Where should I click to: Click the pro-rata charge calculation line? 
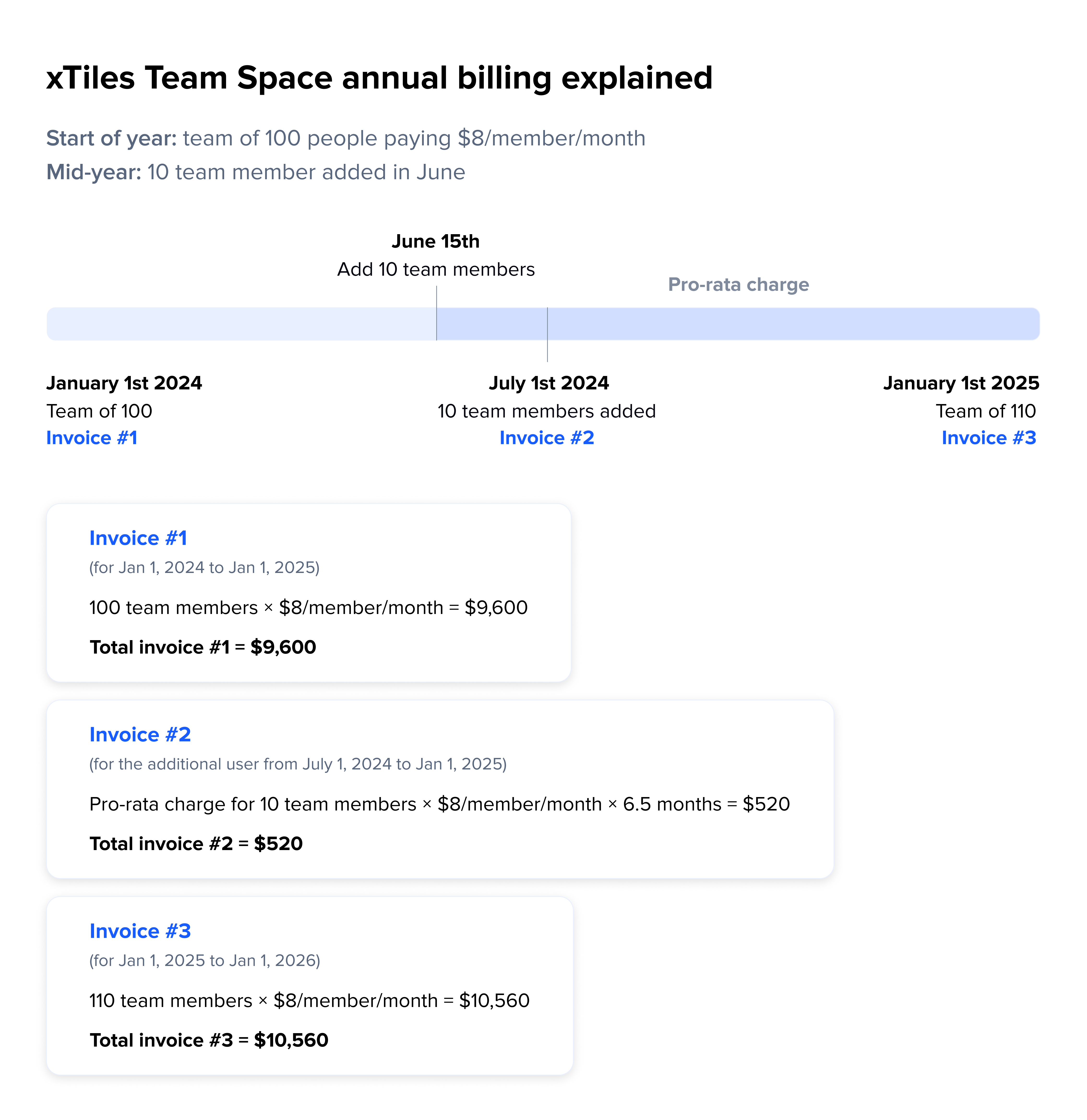click(440, 804)
